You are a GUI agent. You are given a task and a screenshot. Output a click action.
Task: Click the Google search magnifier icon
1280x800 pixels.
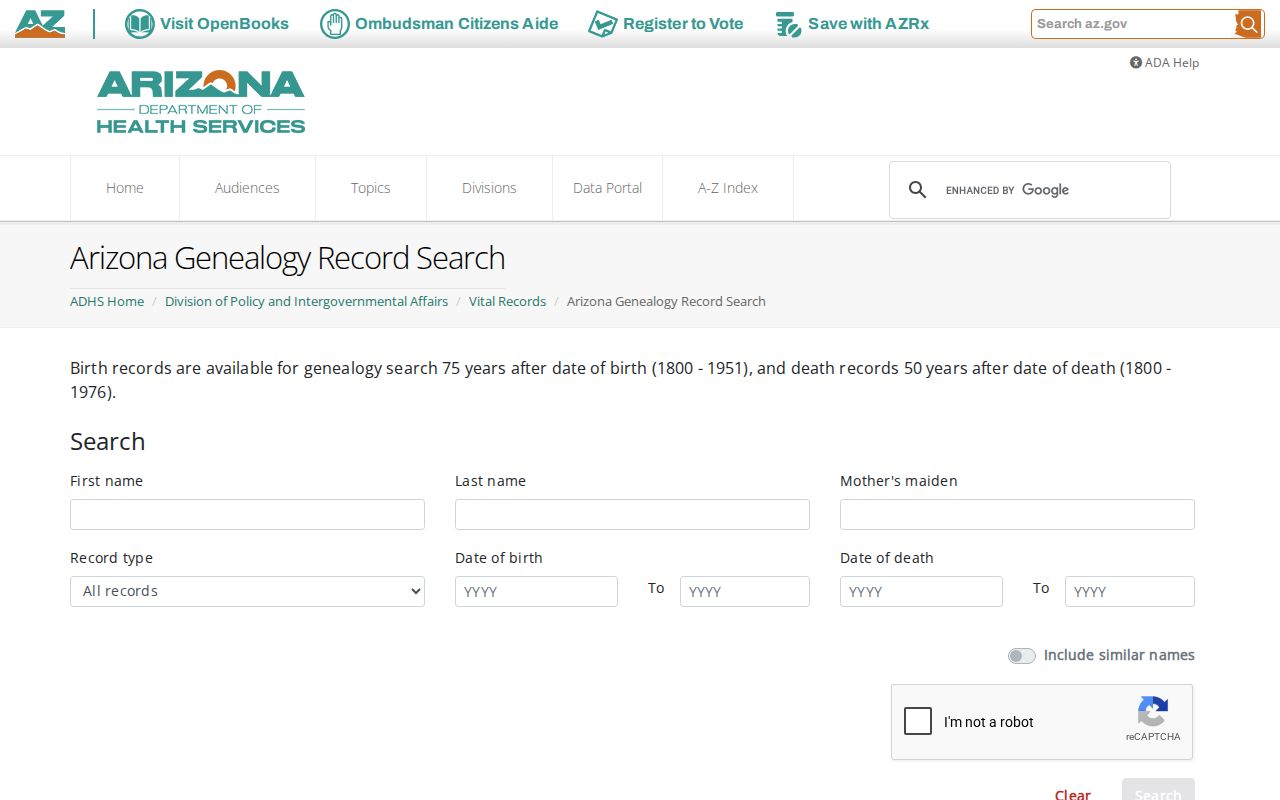917,190
